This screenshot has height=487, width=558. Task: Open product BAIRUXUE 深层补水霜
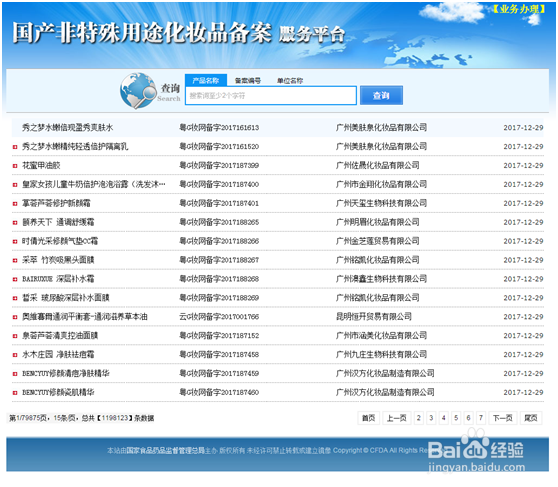pyautogui.click(x=58, y=279)
